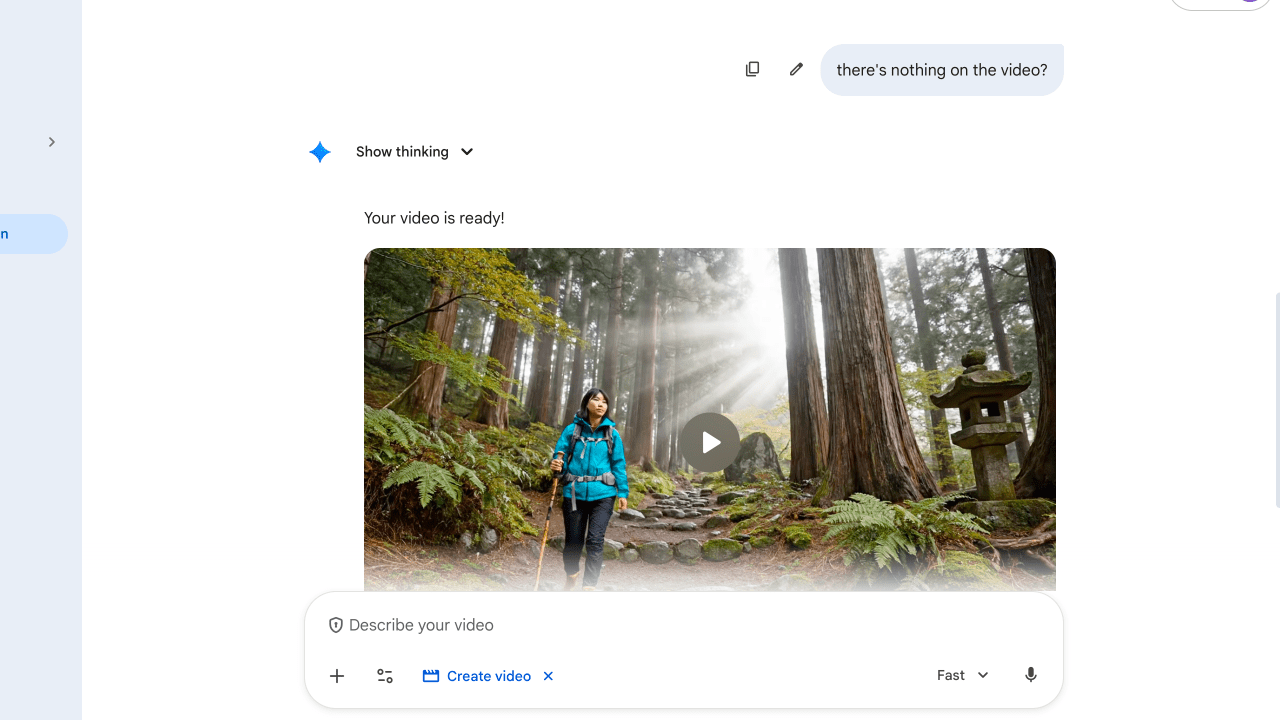Open the tools sliders icon
Image resolution: width=1280 pixels, height=720 pixels.
[385, 676]
